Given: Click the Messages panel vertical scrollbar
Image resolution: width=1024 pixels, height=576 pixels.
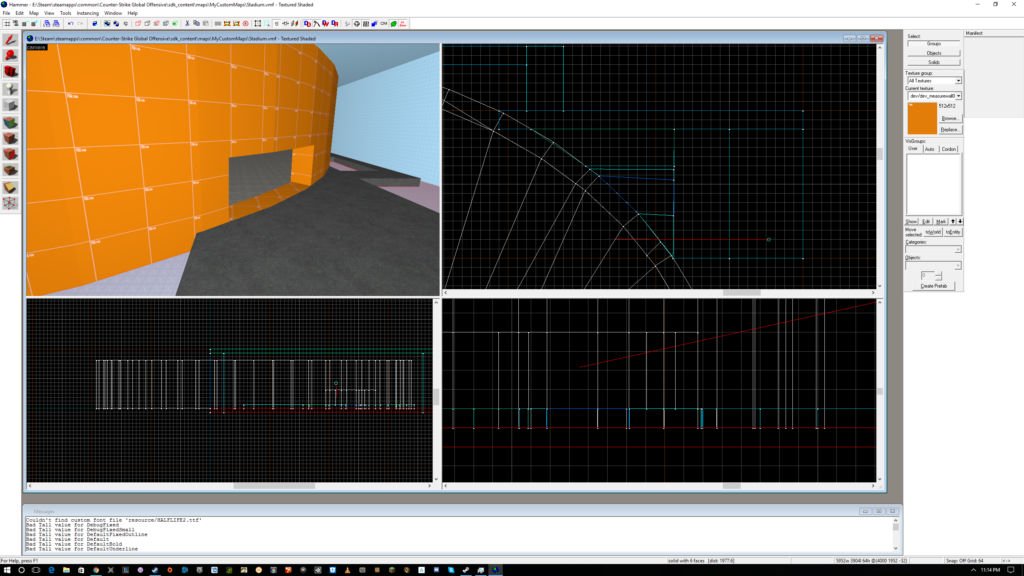Looking at the screenshot, I should click(x=896, y=534).
